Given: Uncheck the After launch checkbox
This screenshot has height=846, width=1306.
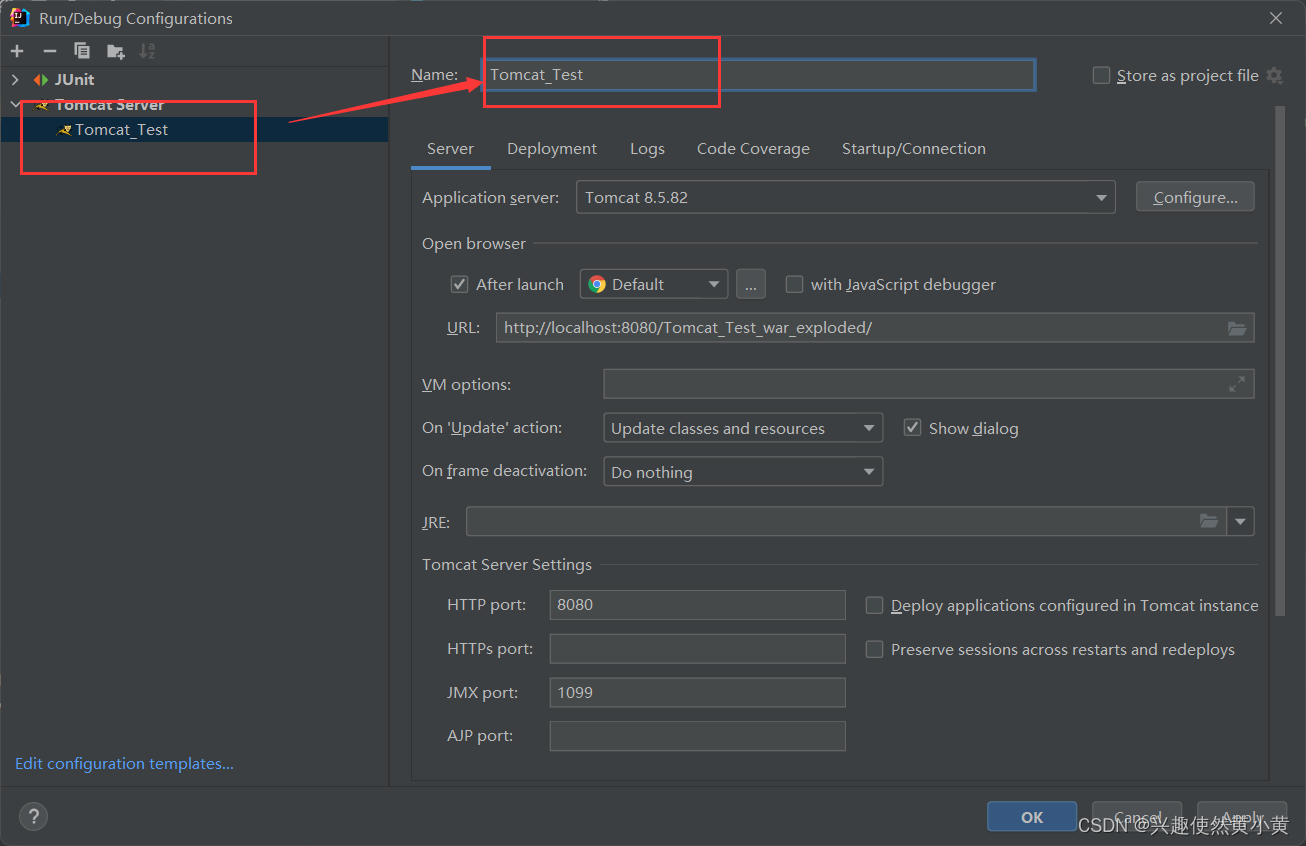Looking at the screenshot, I should click(459, 284).
